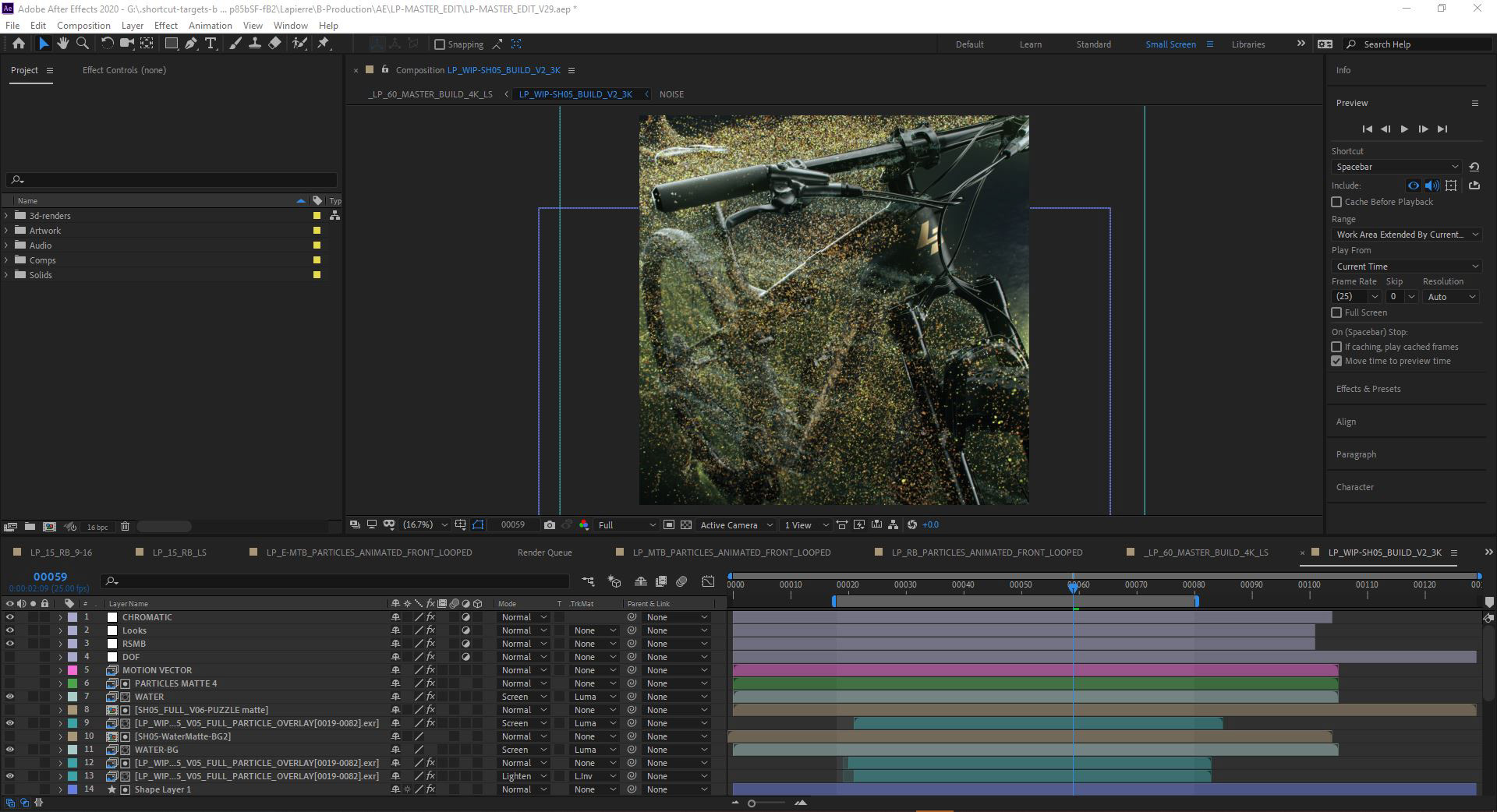Switch to the Standard workspace
Viewport: 1497px width, 812px height.
1093,44
